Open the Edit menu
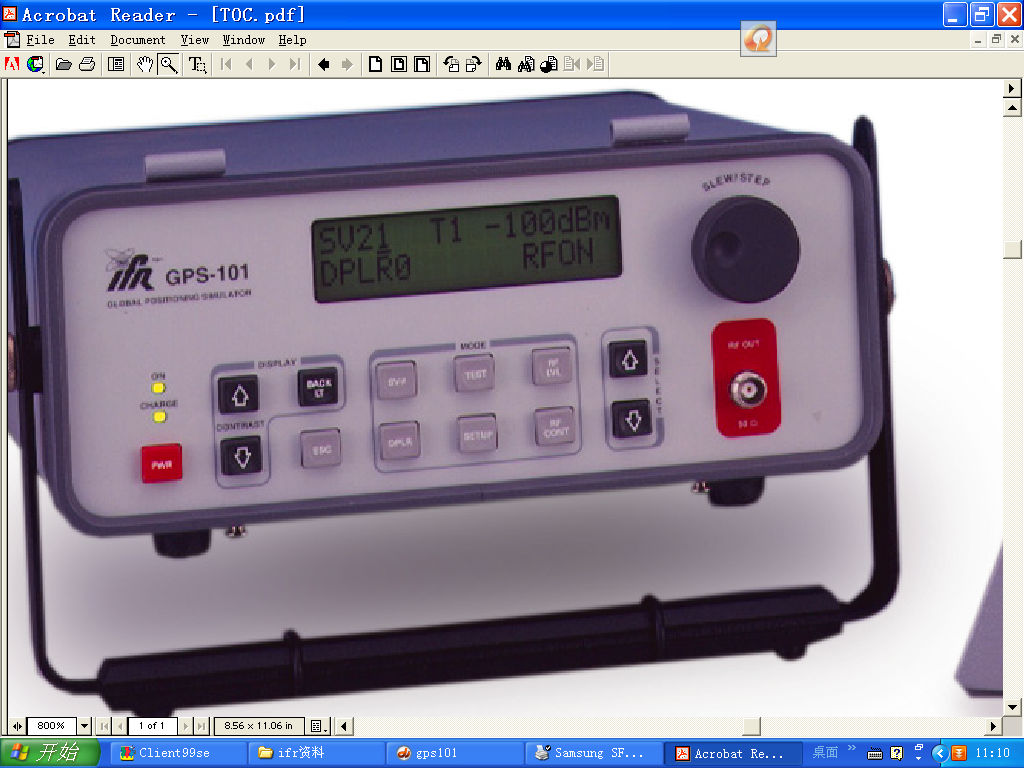The height and width of the screenshot is (768, 1024). pyautogui.click(x=82, y=40)
